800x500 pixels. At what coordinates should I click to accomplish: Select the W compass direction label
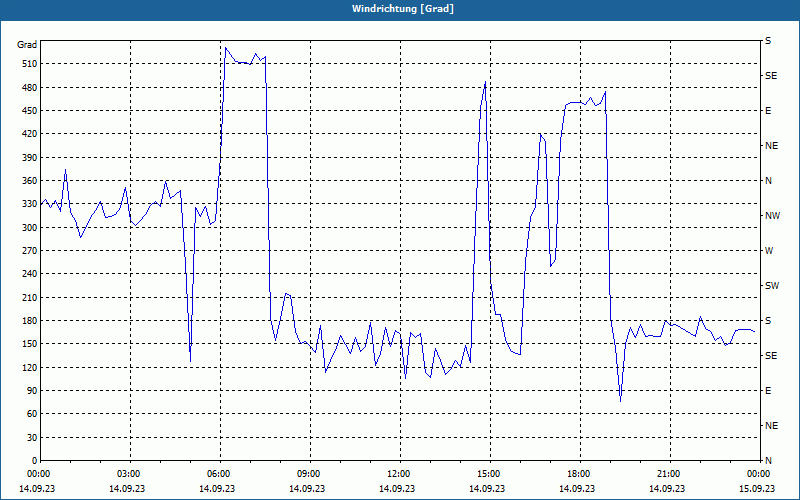(769, 251)
